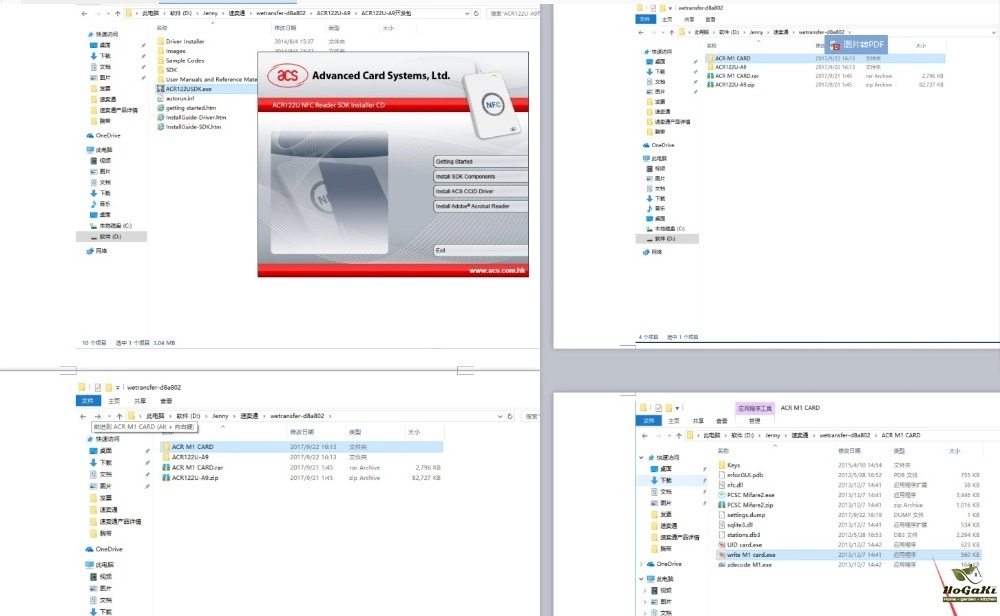Open the PCSC Mifare2.zip archive
Screen dimensions: 1000x616
point(750,505)
